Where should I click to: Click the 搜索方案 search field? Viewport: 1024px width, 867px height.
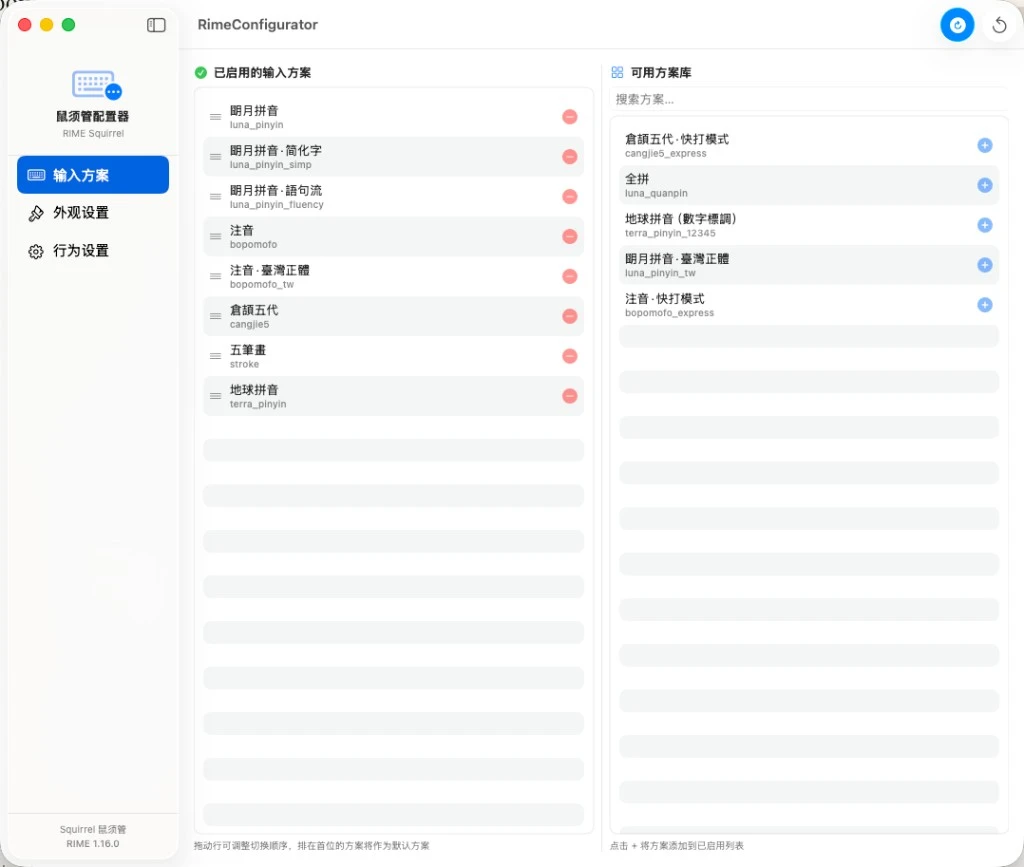[808, 99]
